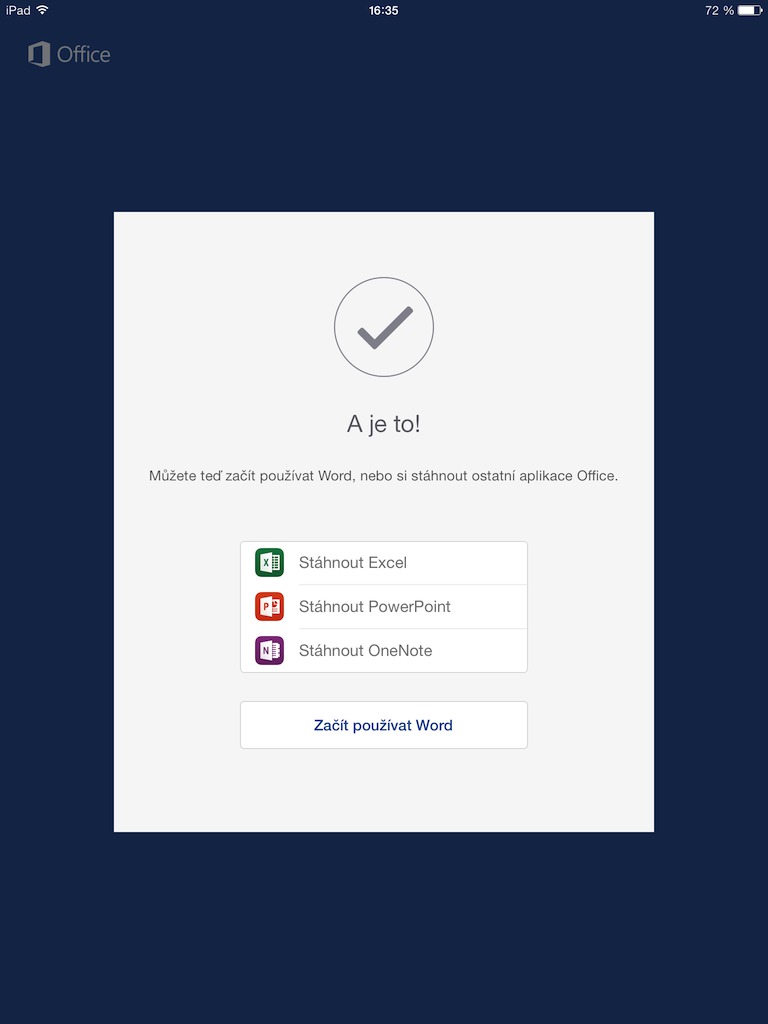Tap empty space beside the checkmark circle
The image size is (768, 1024).
tap(540, 327)
